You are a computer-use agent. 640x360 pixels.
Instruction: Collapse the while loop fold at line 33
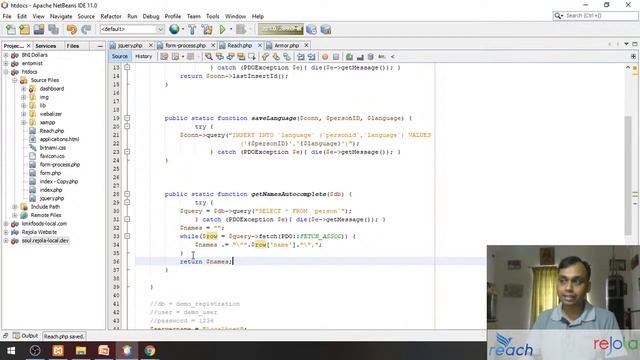click(127, 236)
